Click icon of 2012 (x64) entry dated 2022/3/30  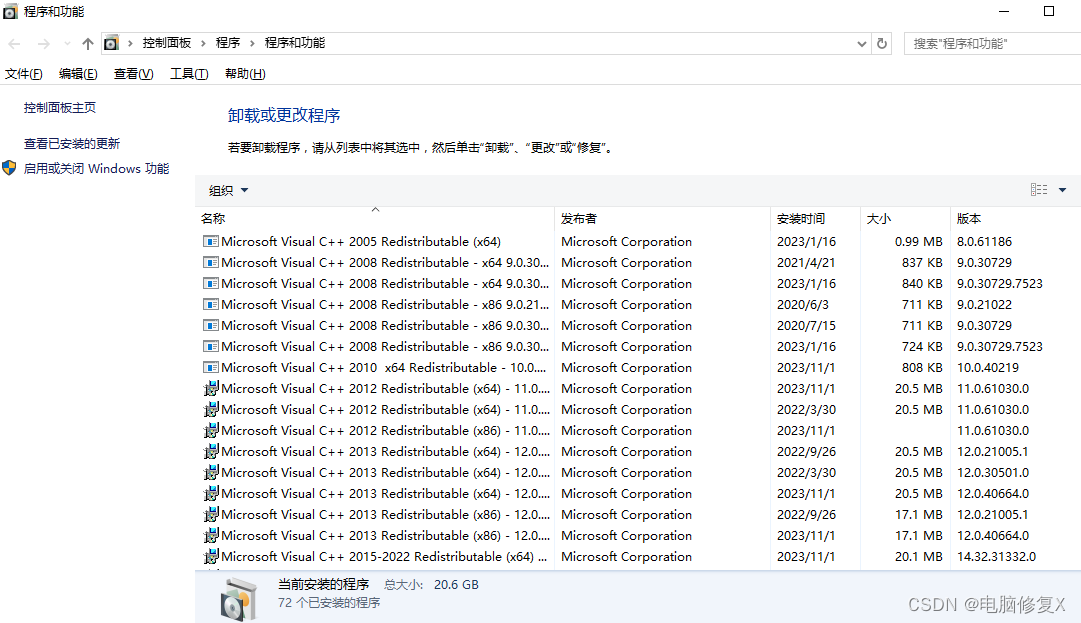point(211,409)
